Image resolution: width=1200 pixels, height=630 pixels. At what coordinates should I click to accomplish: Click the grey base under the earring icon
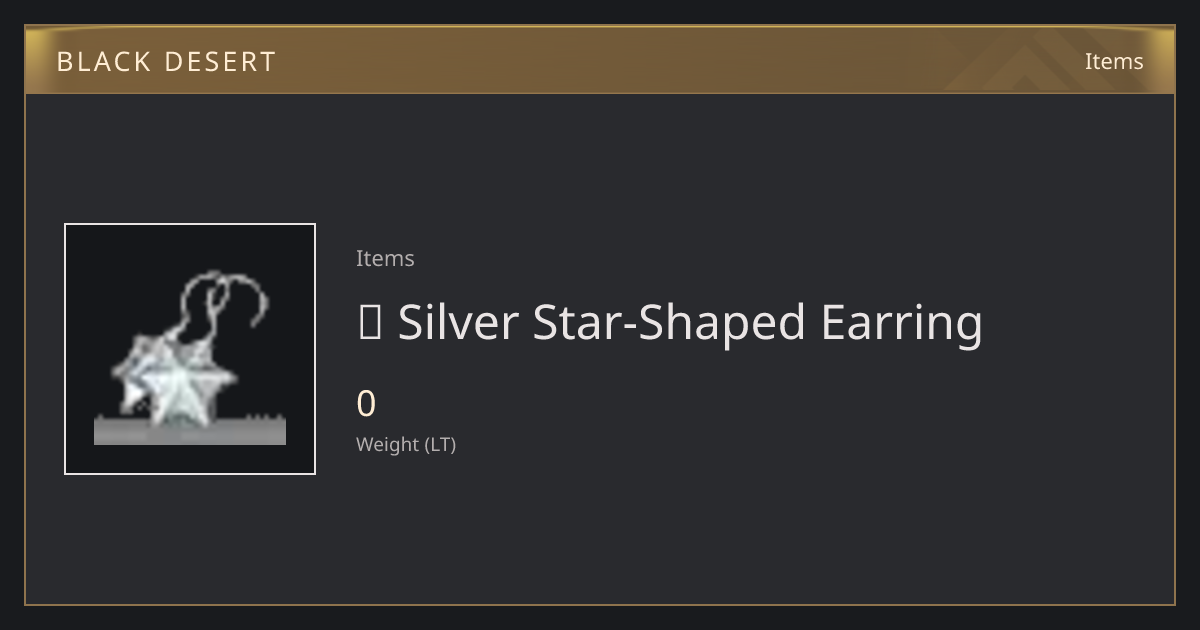click(190, 432)
